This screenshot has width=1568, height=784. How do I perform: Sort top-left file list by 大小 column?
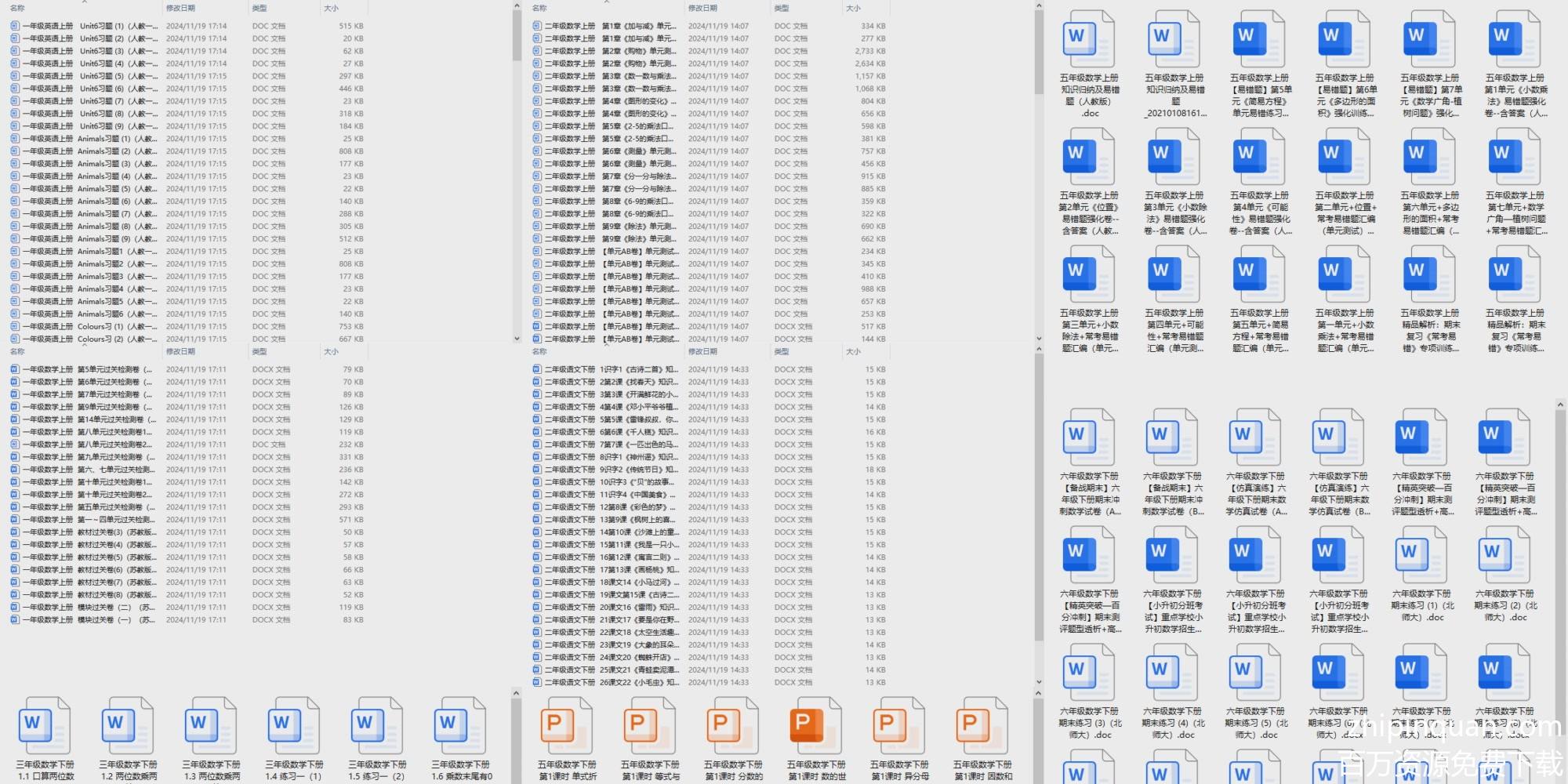tap(332, 8)
